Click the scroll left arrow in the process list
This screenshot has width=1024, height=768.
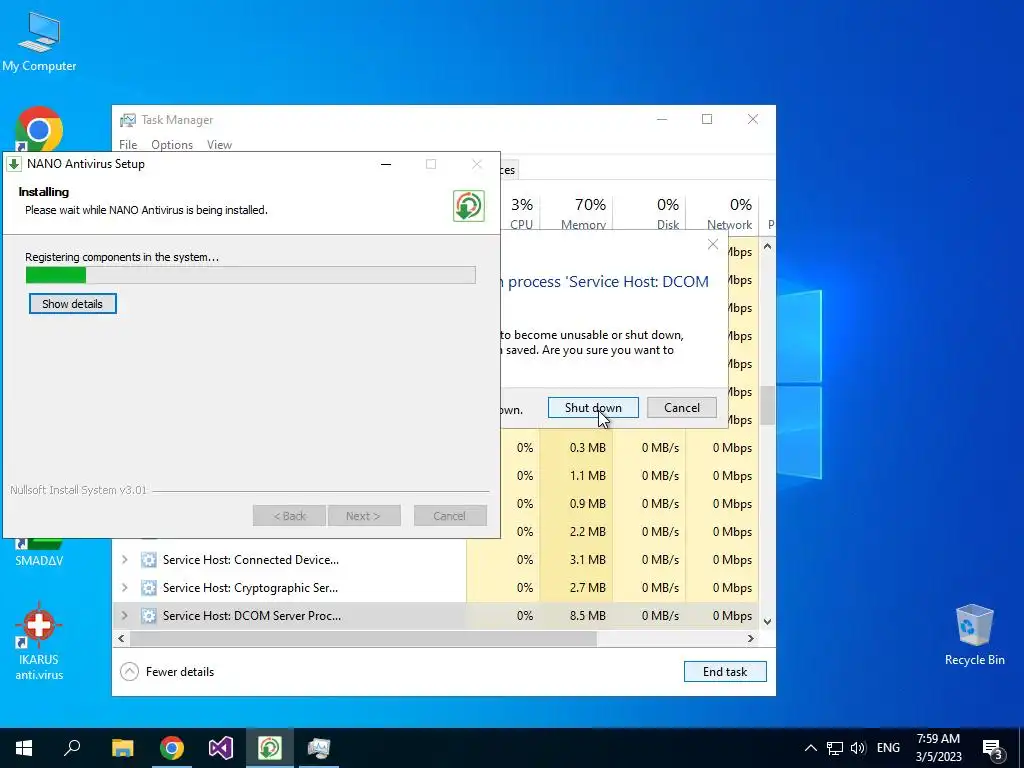(x=121, y=639)
